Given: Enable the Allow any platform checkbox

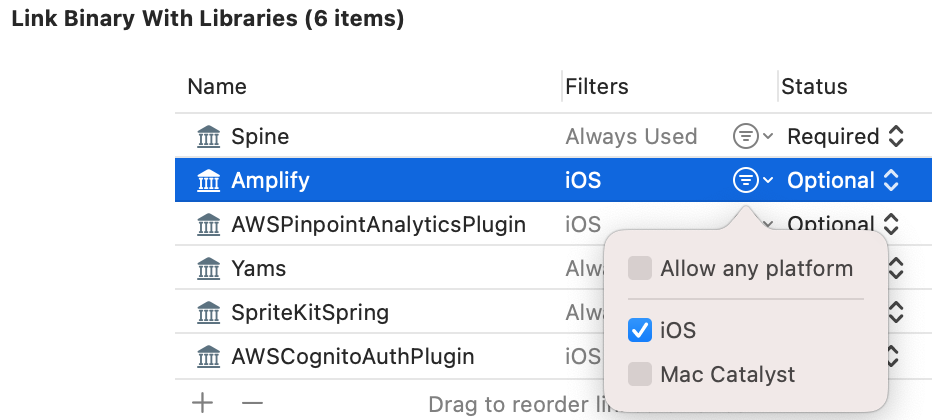Looking at the screenshot, I should tap(640, 269).
